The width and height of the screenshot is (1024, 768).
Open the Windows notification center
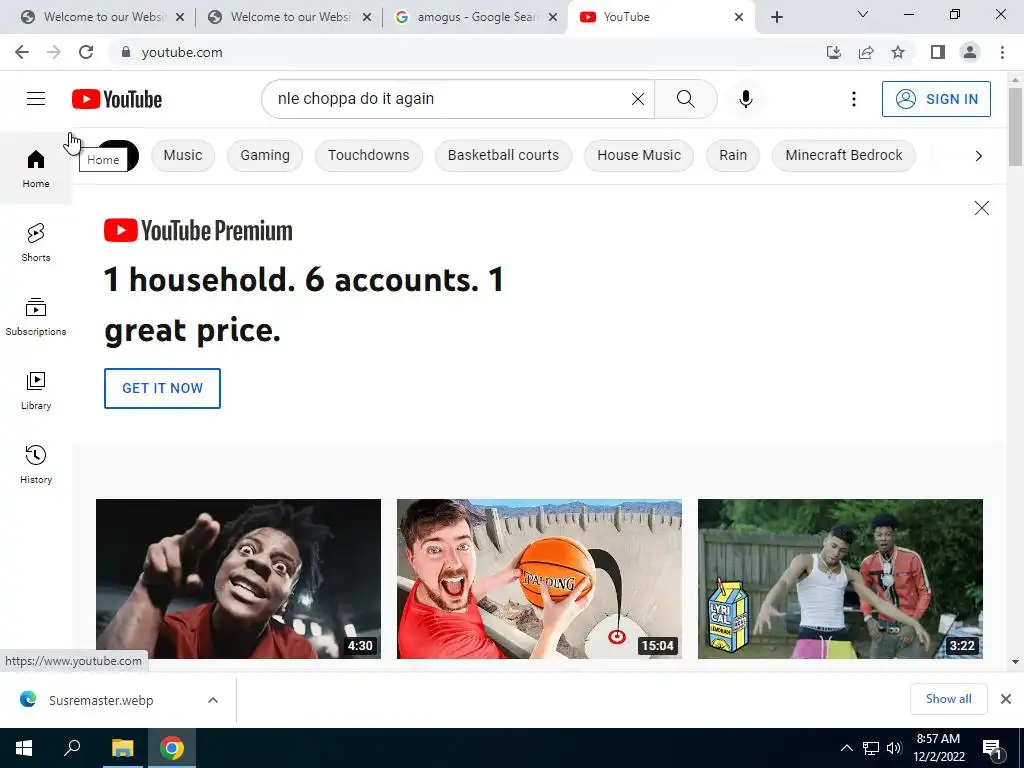993,749
